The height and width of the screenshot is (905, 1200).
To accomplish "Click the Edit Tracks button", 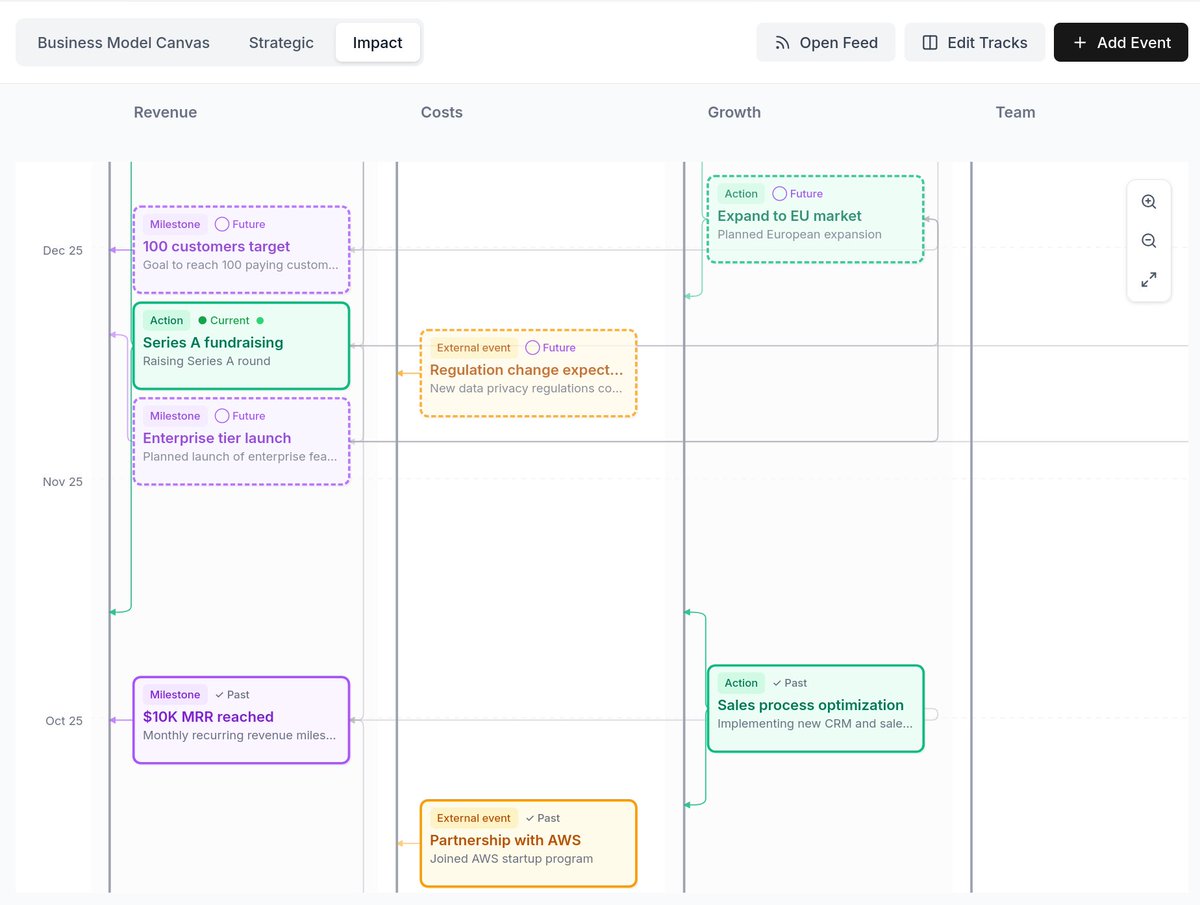I will point(975,43).
